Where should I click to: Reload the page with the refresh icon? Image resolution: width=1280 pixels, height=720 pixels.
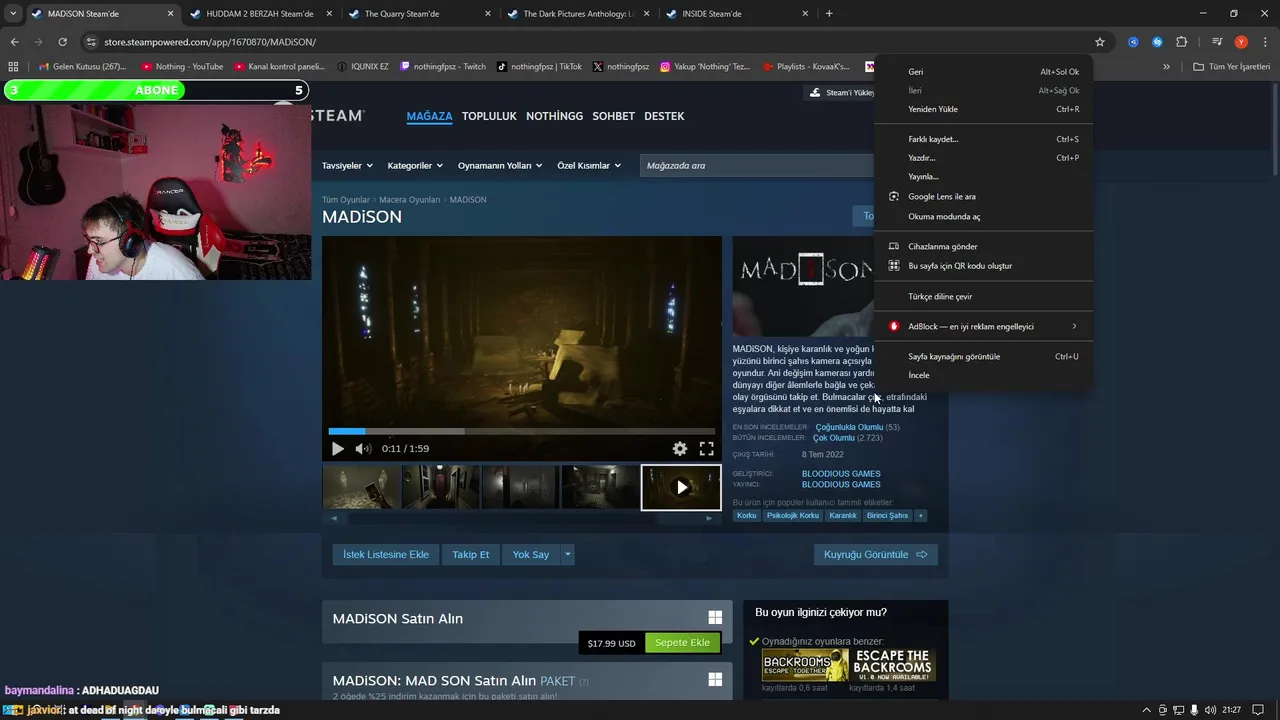point(62,42)
